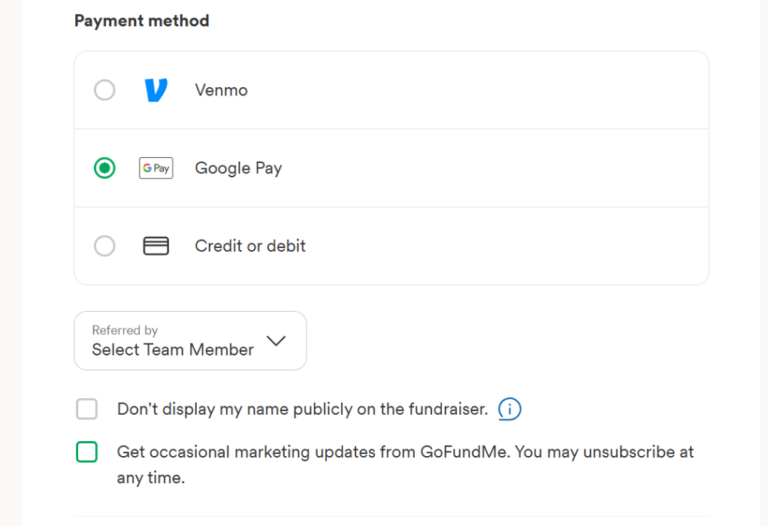The height and width of the screenshot is (526, 768).
Task: Select the Venmo radio button
Action: [x=104, y=90]
